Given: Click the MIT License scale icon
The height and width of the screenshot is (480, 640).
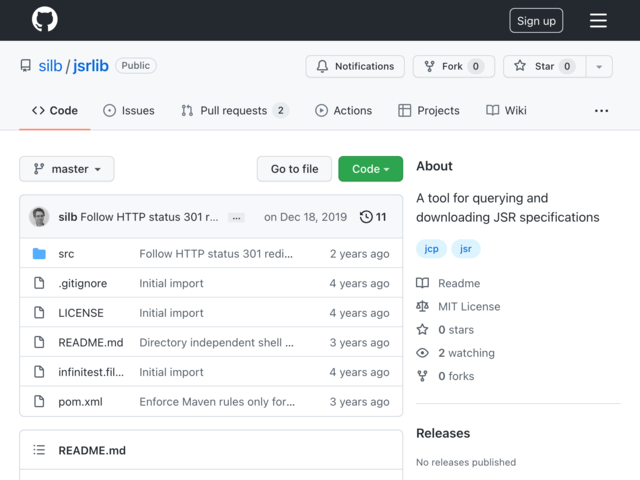Looking at the screenshot, I should tap(422, 306).
